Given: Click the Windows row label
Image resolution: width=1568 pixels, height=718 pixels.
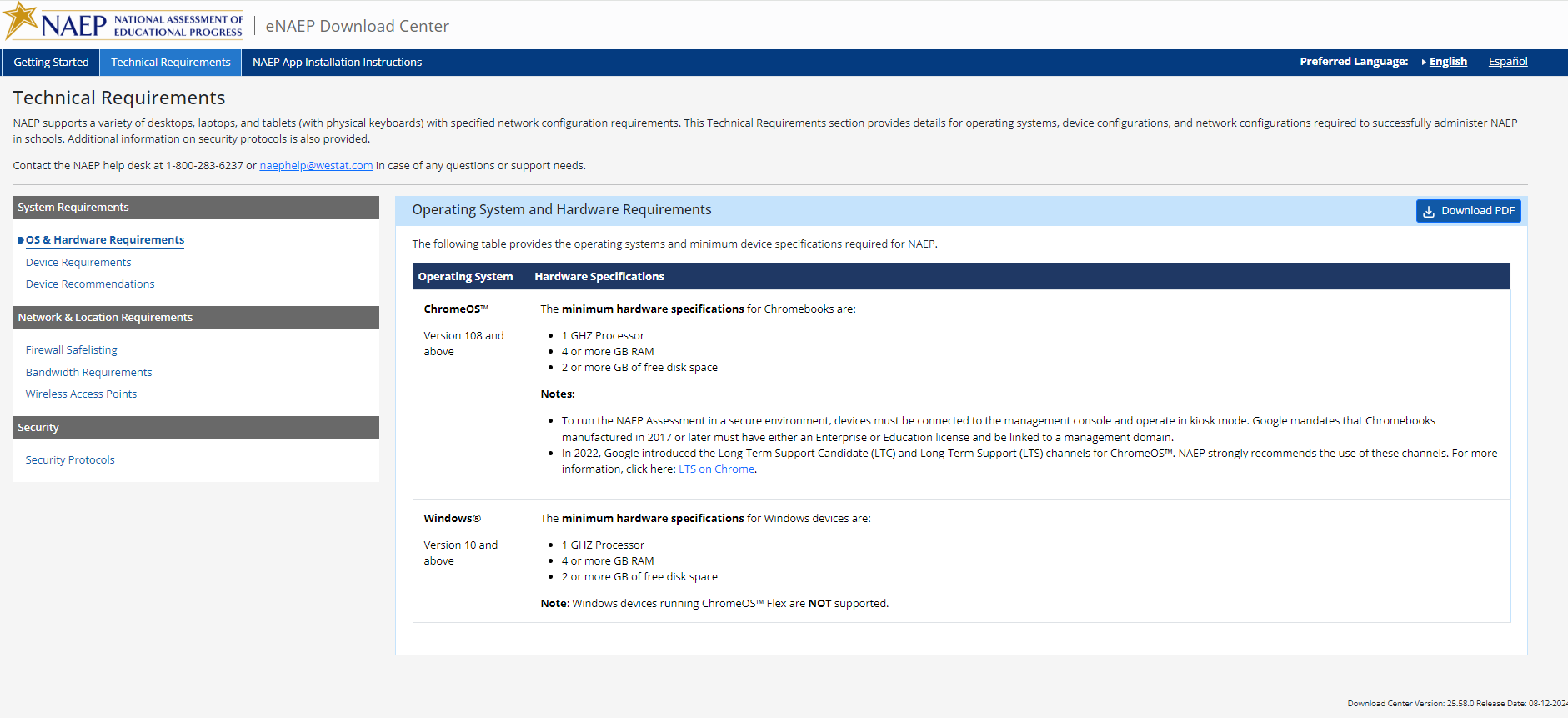Looking at the screenshot, I should point(452,519).
